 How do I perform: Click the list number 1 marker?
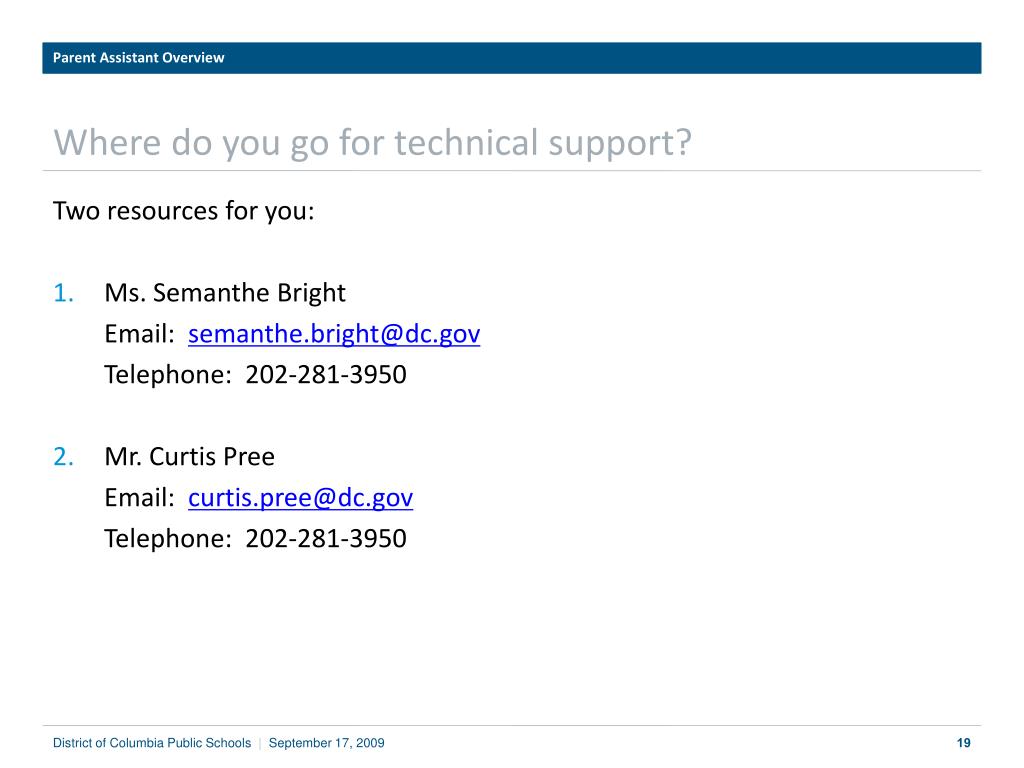coord(63,293)
